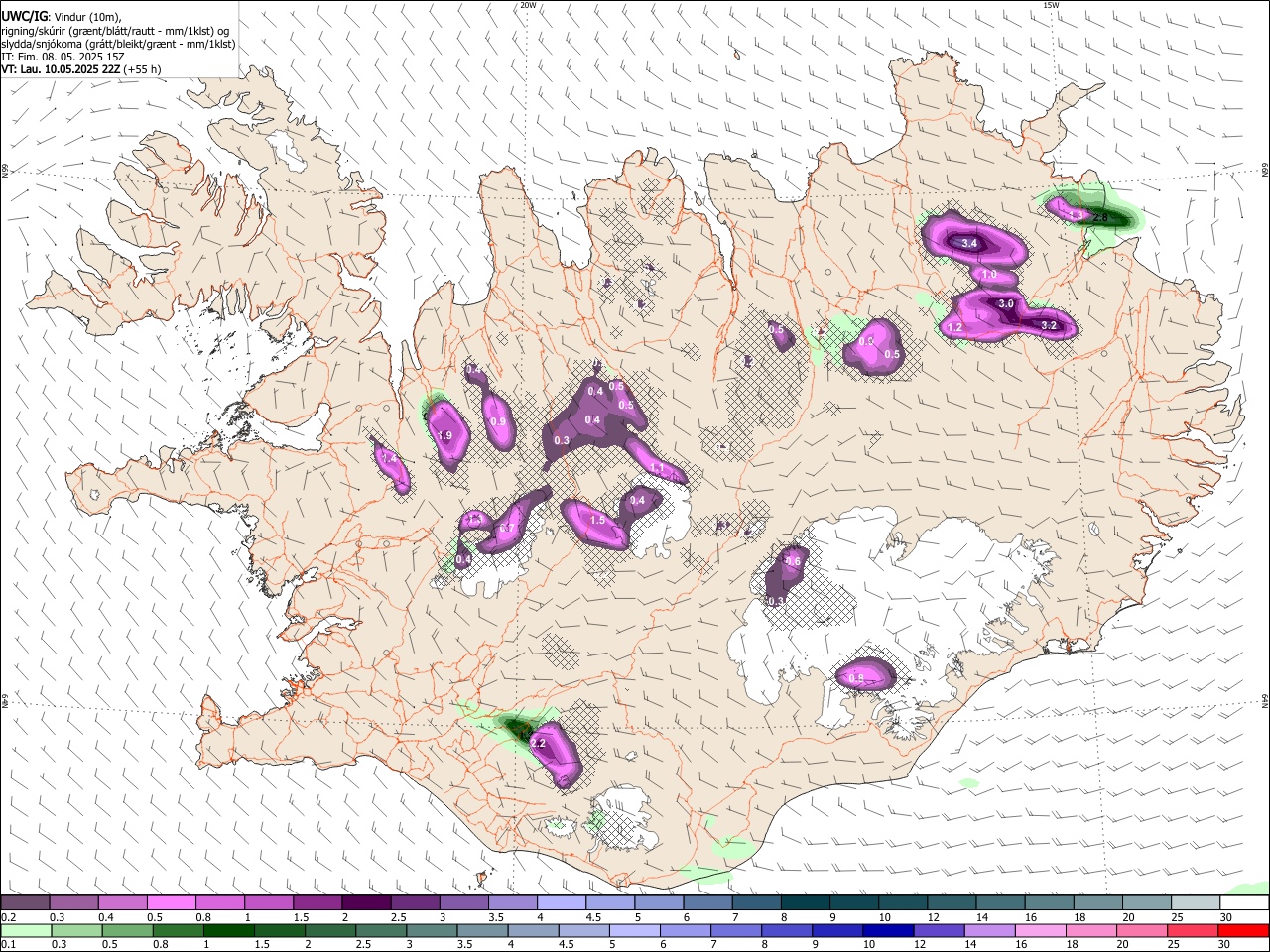Pick the 4–4.5 lavender swatch in the upper legend

coord(562,903)
